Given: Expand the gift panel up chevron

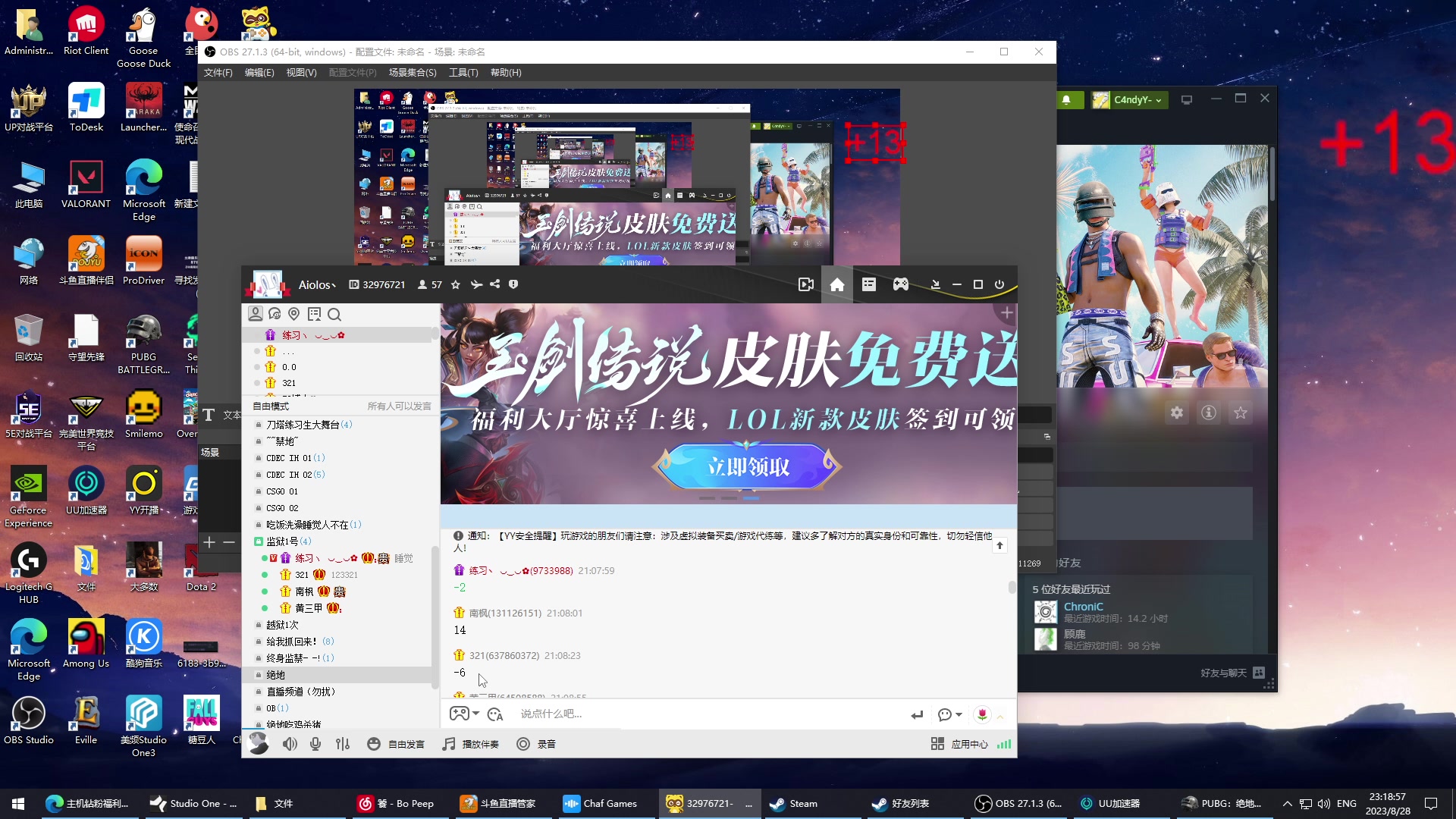Looking at the screenshot, I should pyautogui.click(x=1000, y=716).
